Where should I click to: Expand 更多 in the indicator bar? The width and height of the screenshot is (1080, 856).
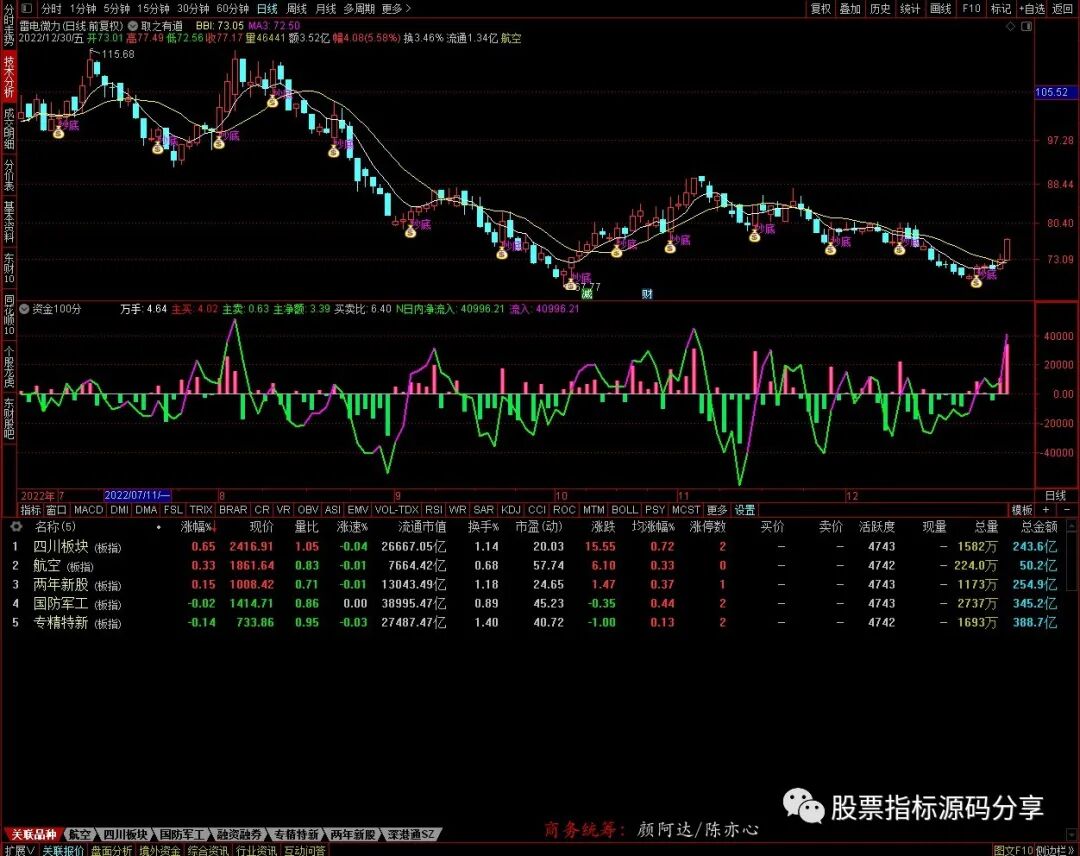pyautogui.click(x=716, y=510)
